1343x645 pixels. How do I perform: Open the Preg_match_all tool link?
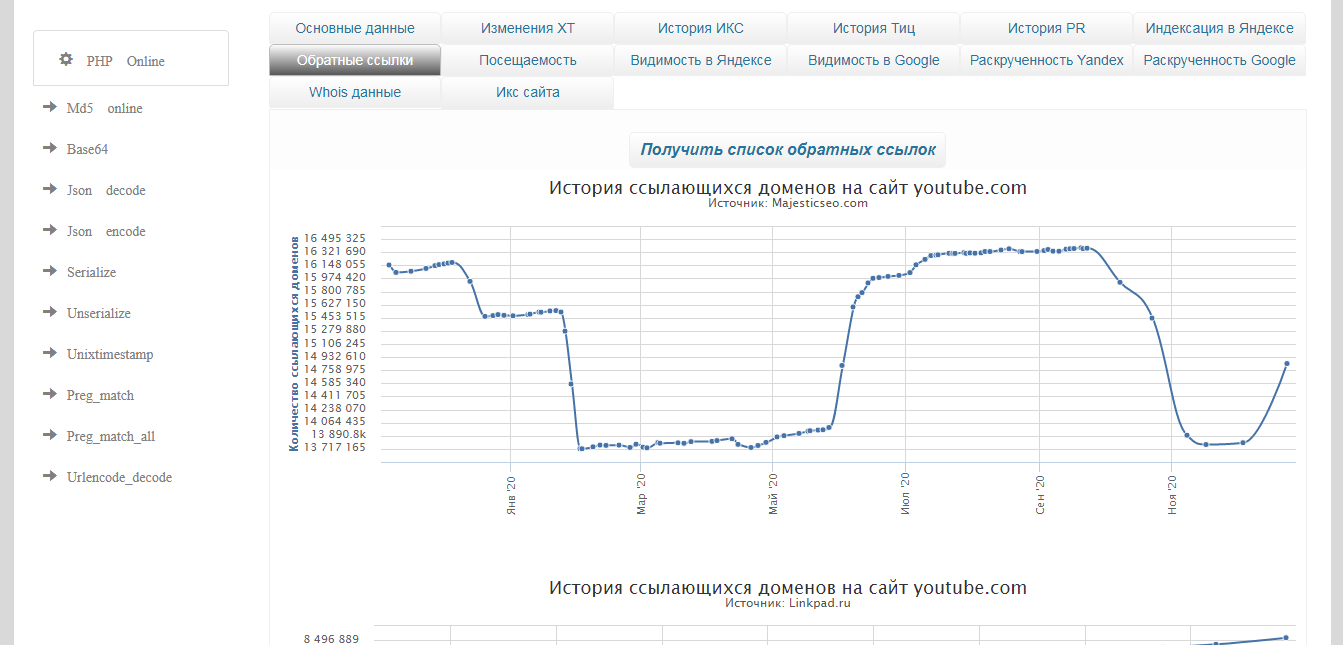tap(111, 436)
